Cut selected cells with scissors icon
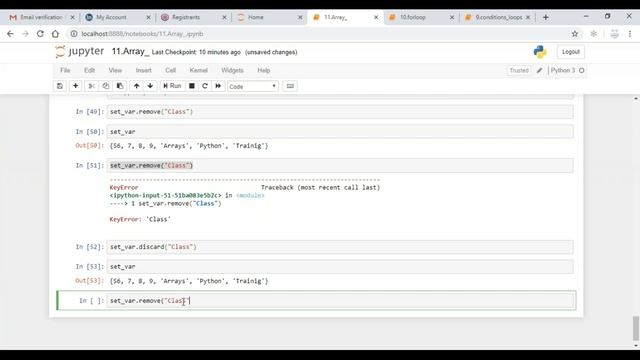640x360 pixels. pos(91,86)
